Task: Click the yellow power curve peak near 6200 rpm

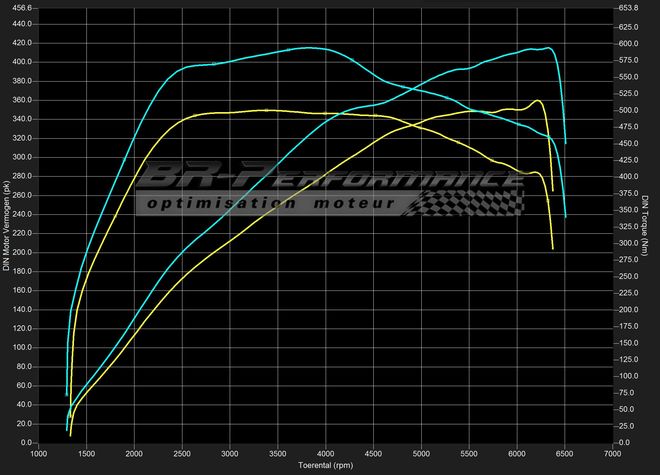Action: pyautogui.click(x=539, y=101)
